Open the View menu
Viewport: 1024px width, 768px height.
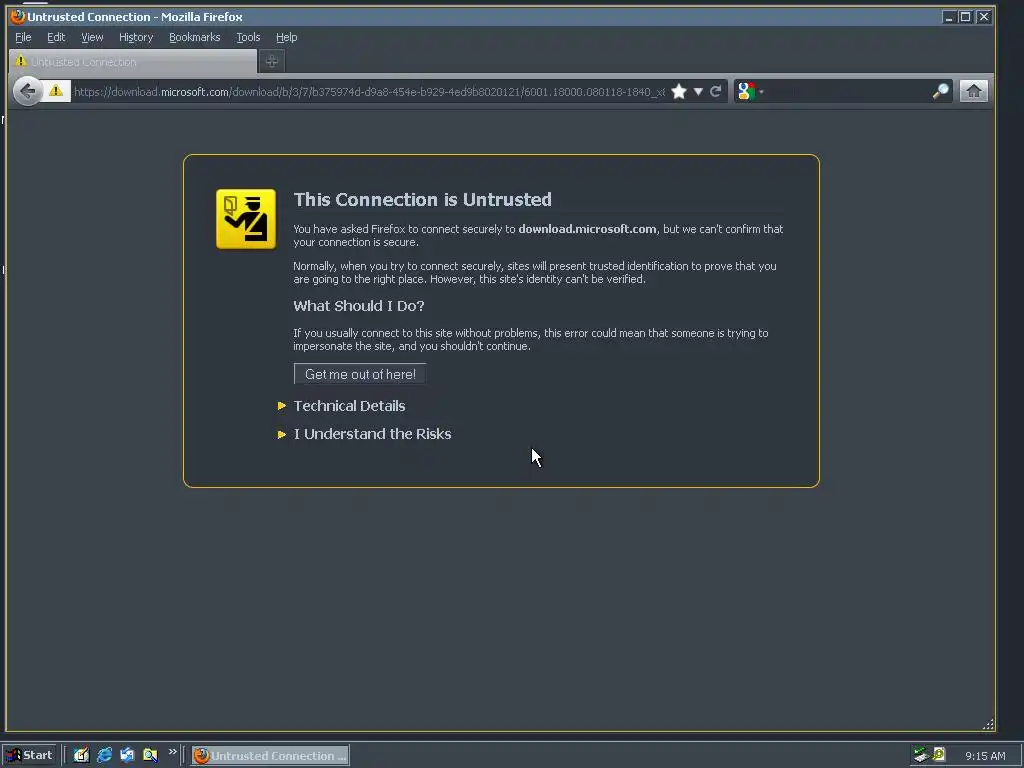(92, 37)
